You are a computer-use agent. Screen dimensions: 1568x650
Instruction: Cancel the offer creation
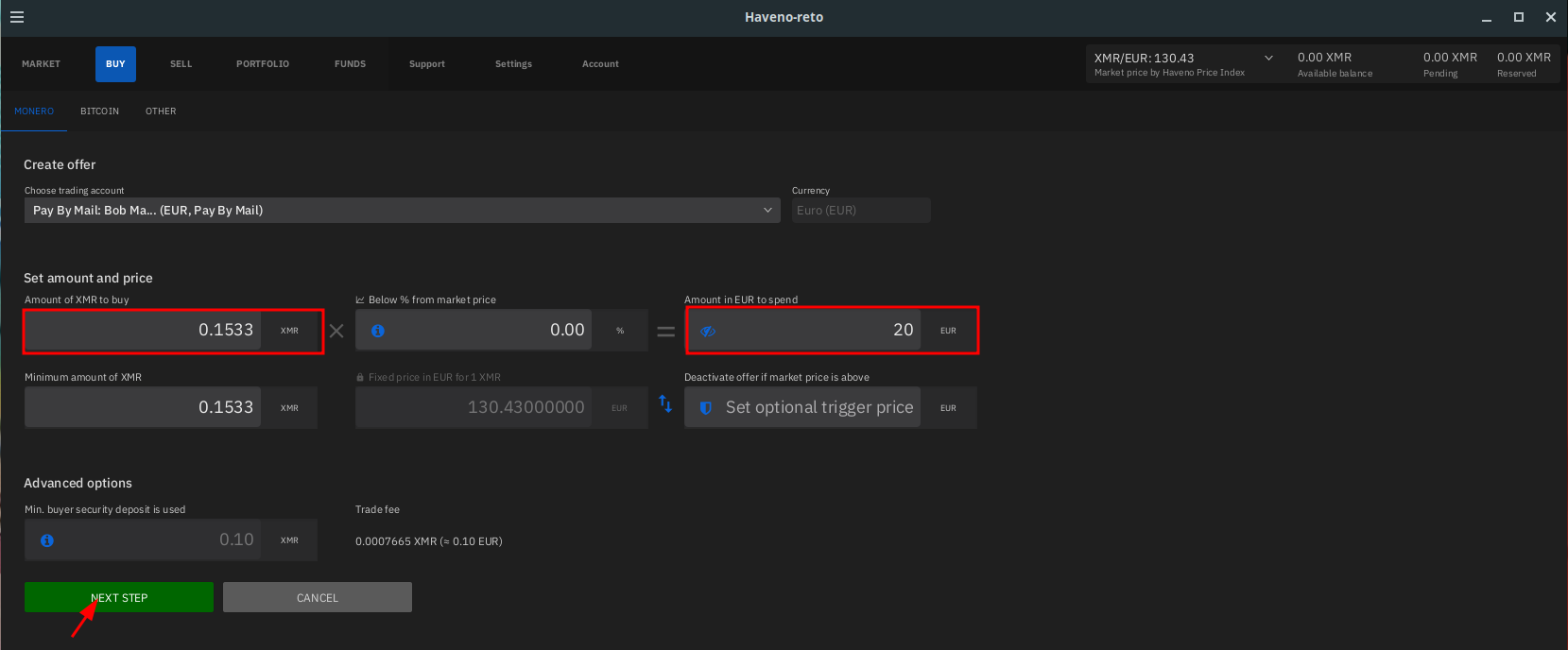[x=317, y=597]
